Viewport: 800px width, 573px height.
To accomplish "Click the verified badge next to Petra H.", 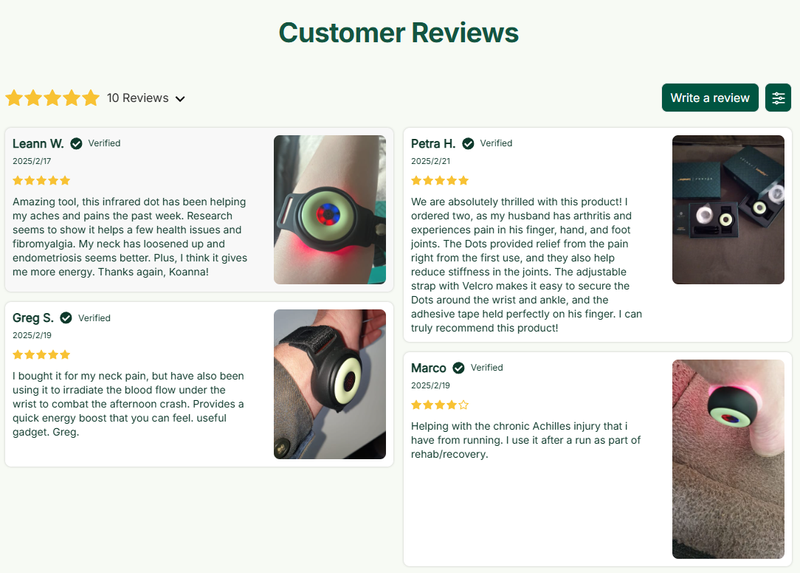I will pos(468,143).
